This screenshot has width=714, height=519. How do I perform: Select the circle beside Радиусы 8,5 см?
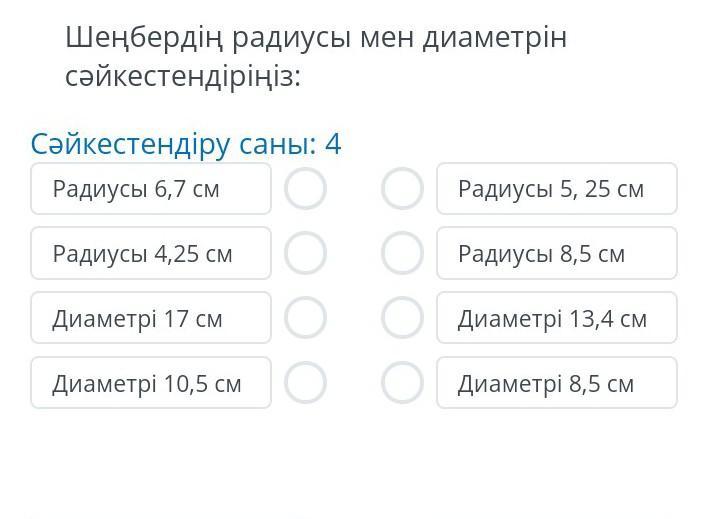click(x=402, y=253)
